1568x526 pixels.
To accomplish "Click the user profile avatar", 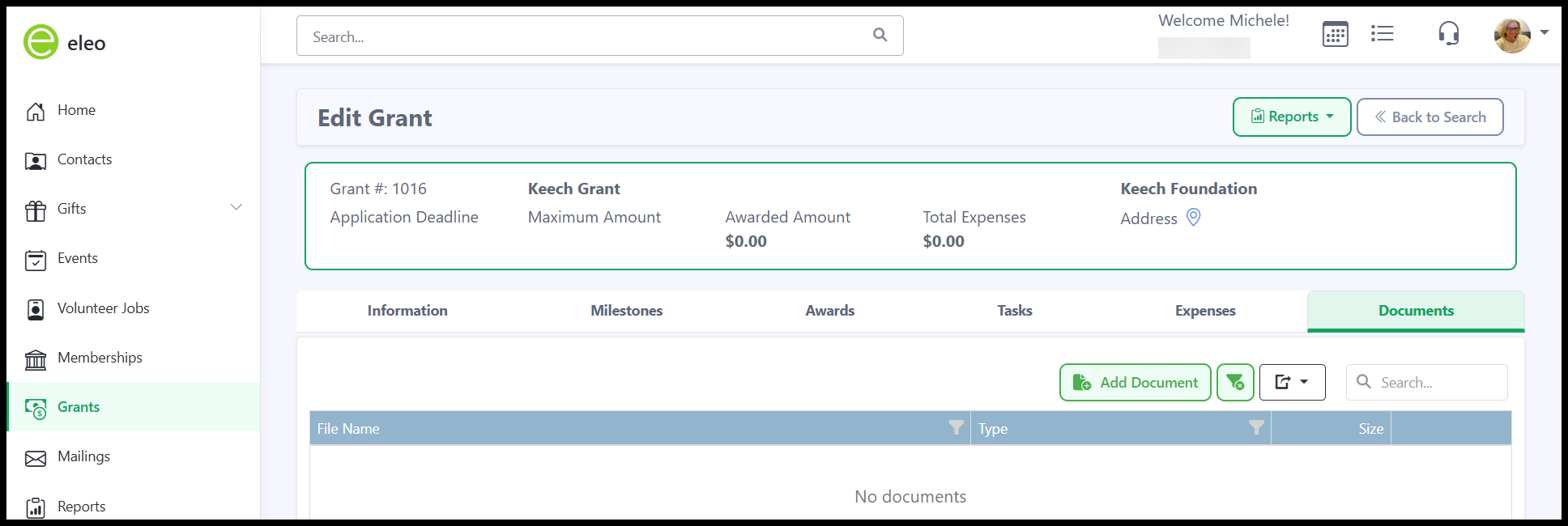I will [1512, 35].
